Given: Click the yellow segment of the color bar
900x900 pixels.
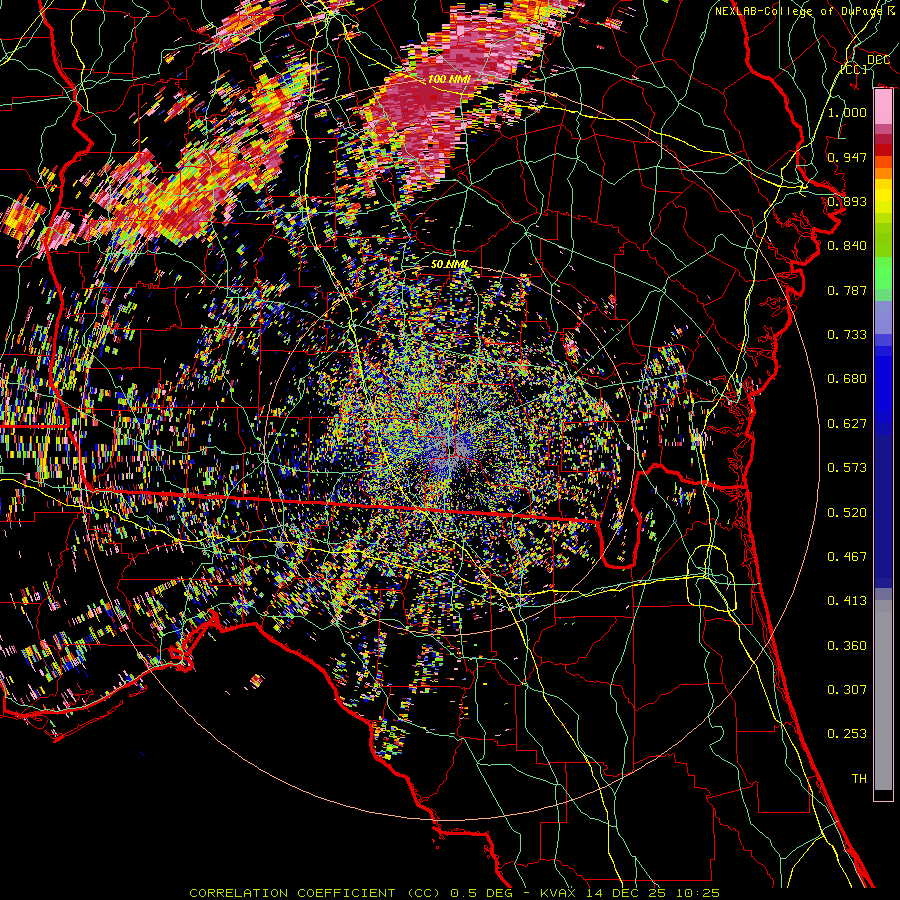Looking at the screenshot, I should (883, 196).
